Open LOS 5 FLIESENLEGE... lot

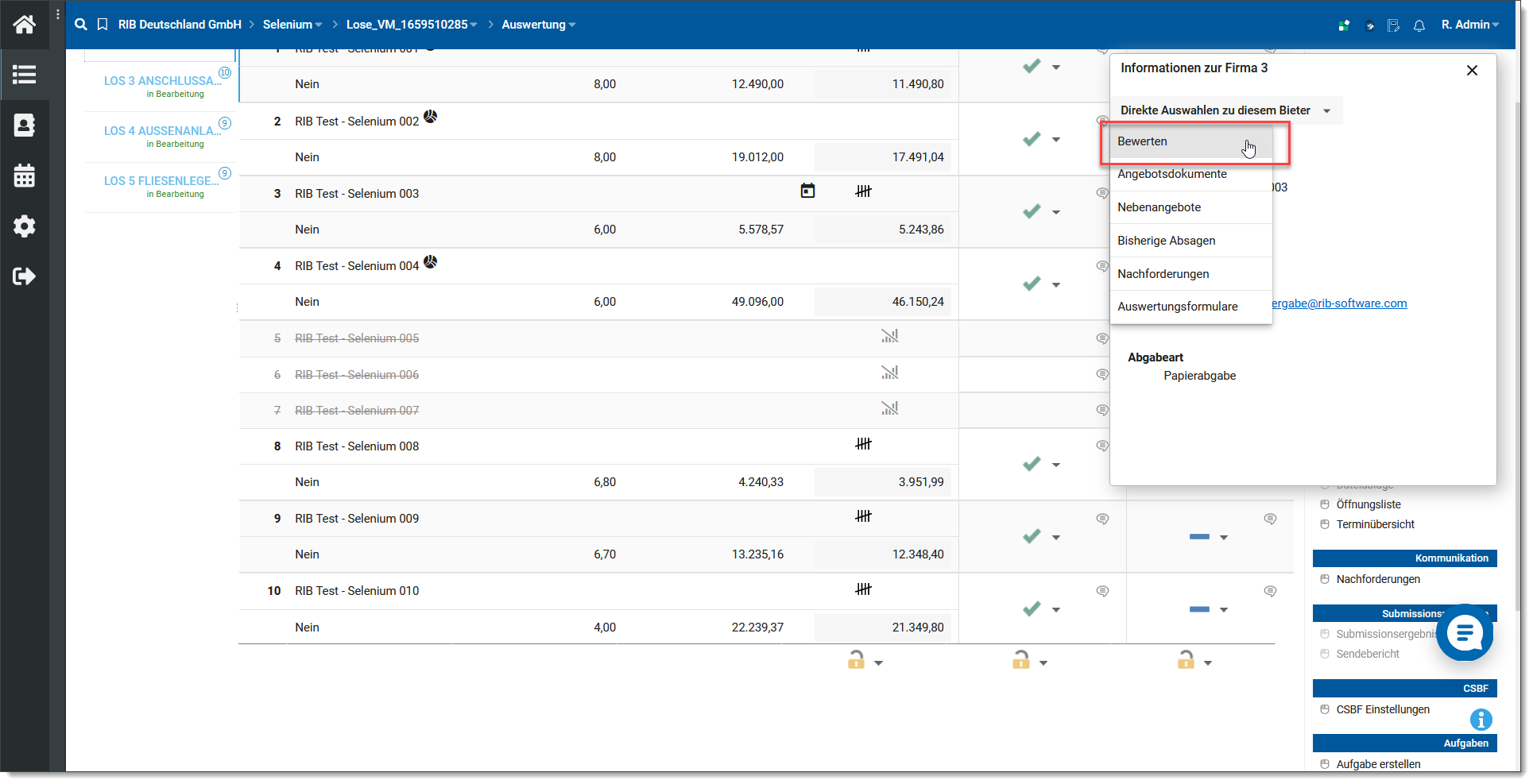click(x=162, y=181)
